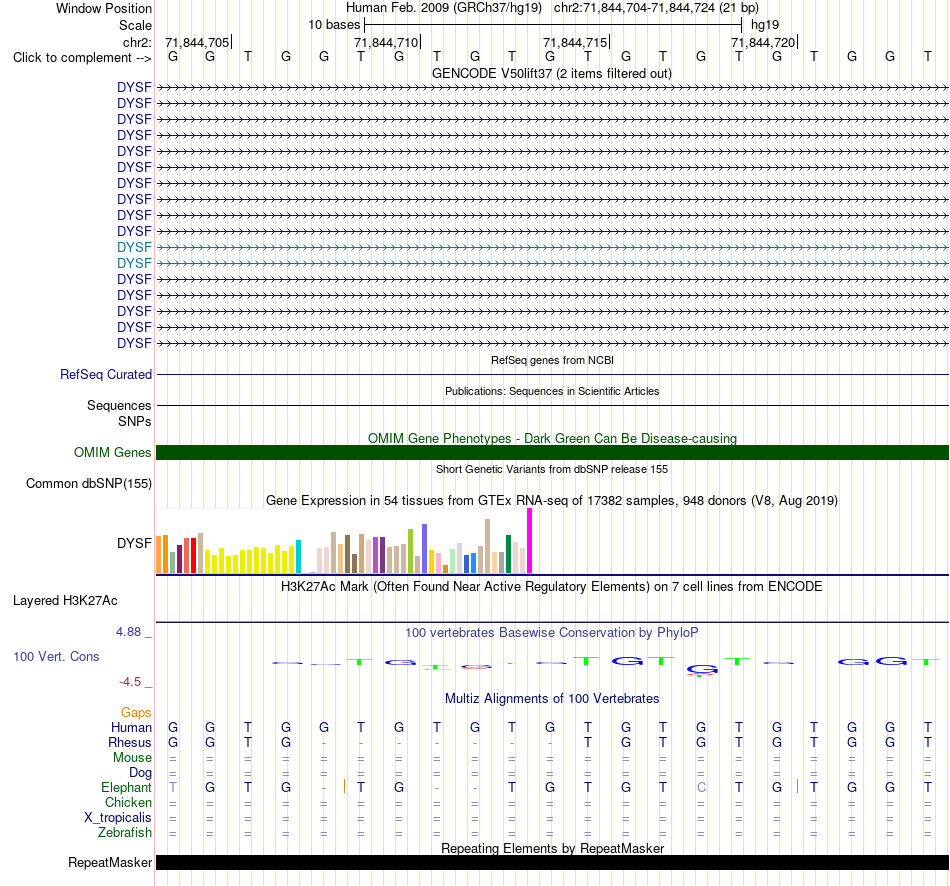The height and width of the screenshot is (886, 950).
Task: Click the chr2:71,844,704-71,844,724 (21 bp) position text
Action: [x=656, y=8]
